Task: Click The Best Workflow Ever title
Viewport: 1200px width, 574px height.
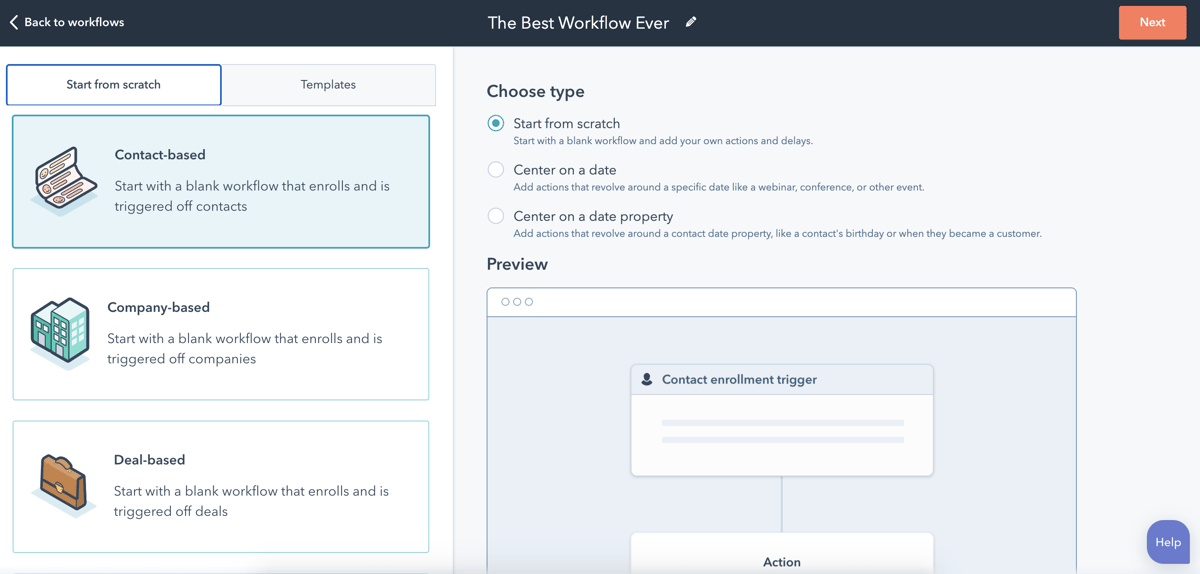Action: 578,22
